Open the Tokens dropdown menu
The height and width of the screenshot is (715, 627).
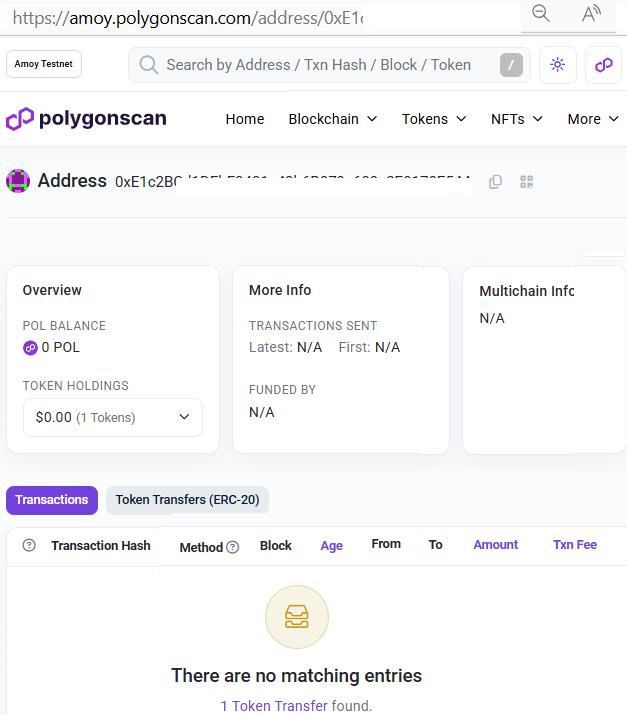pos(434,119)
